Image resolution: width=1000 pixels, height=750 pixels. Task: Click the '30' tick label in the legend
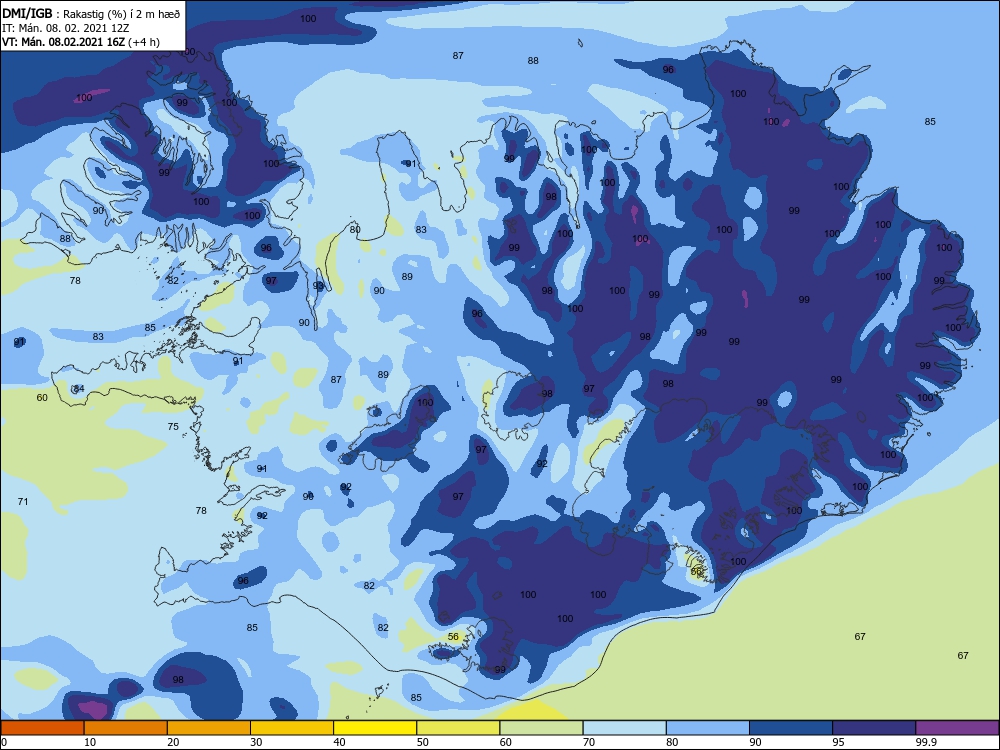click(x=256, y=742)
